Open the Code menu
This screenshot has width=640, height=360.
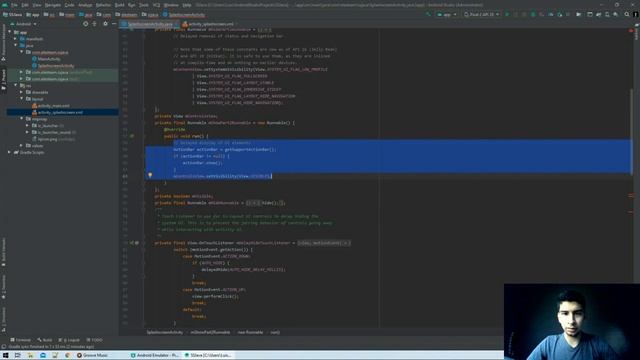click(69, 5)
